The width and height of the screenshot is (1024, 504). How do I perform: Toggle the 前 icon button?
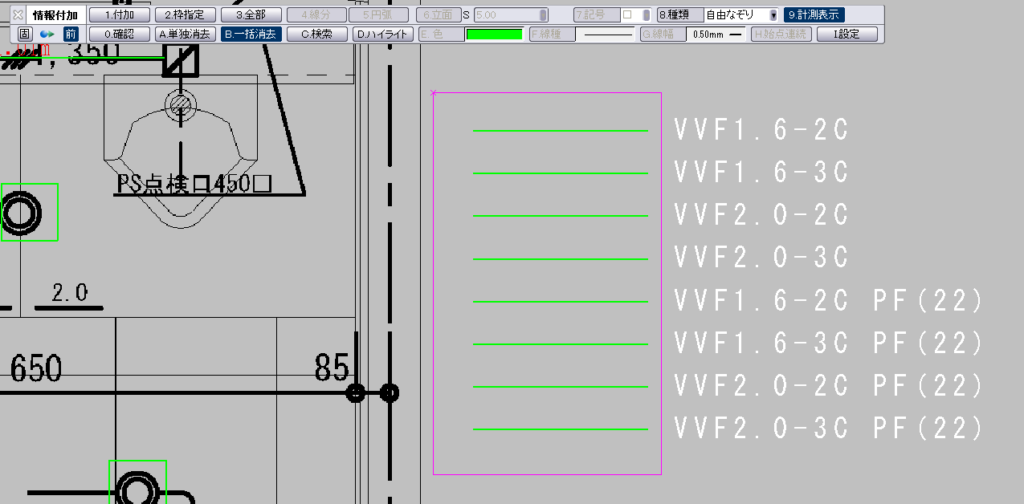pyautogui.click(x=70, y=34)
